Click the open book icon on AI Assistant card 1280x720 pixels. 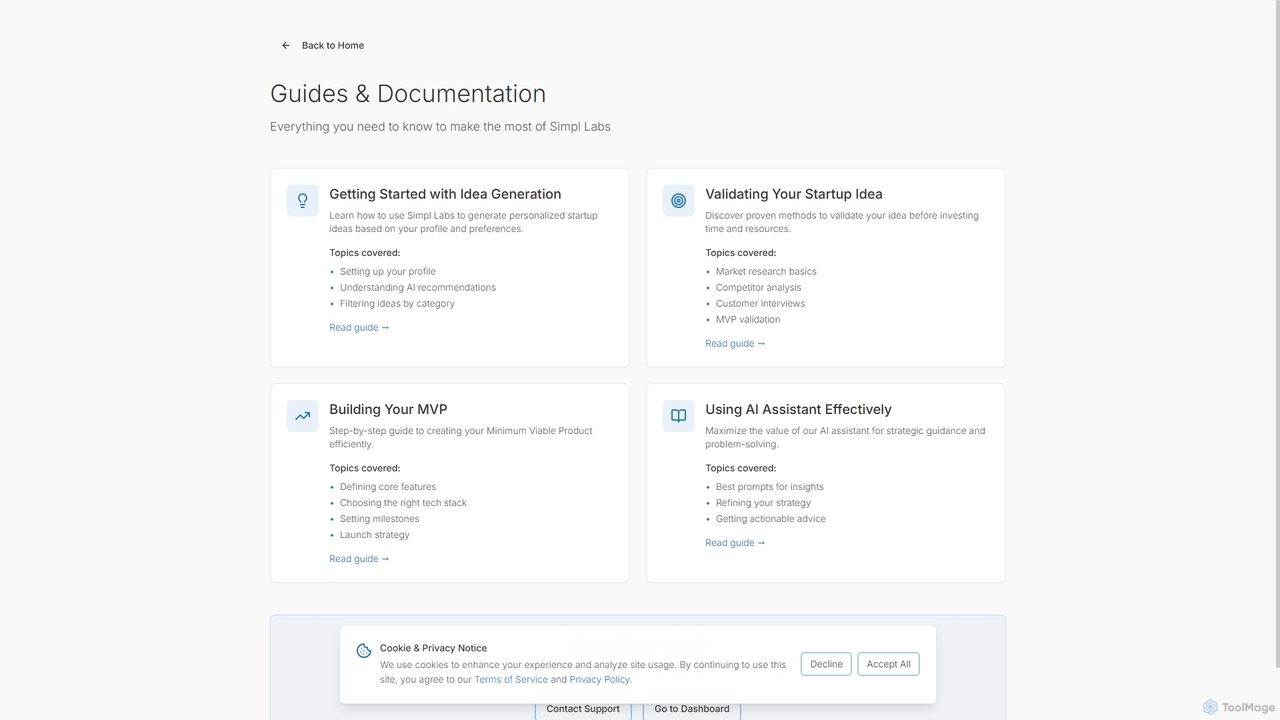tap(678, 415)
